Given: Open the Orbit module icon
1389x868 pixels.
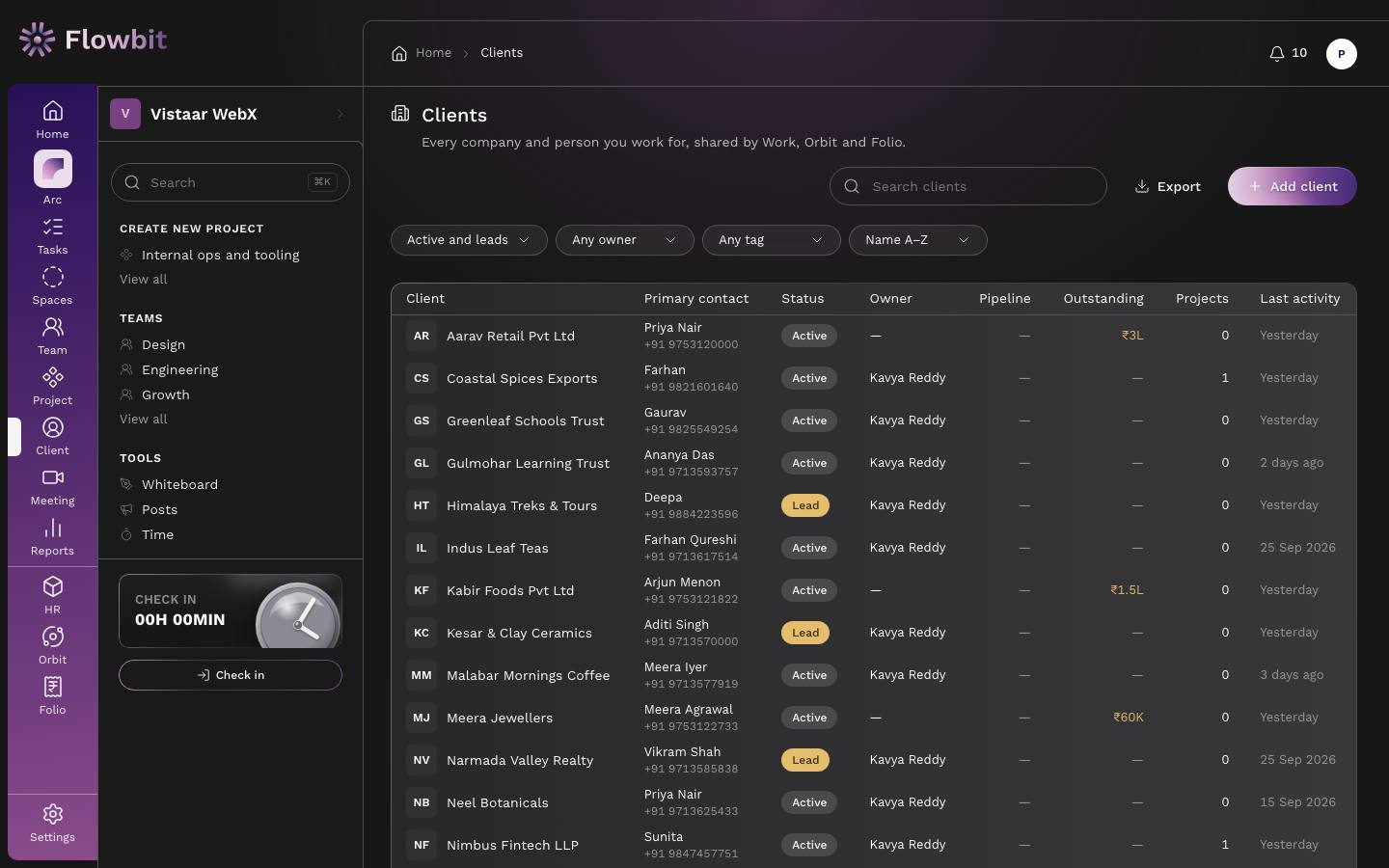Looking at the screenshot, I should tap(53, 637).
